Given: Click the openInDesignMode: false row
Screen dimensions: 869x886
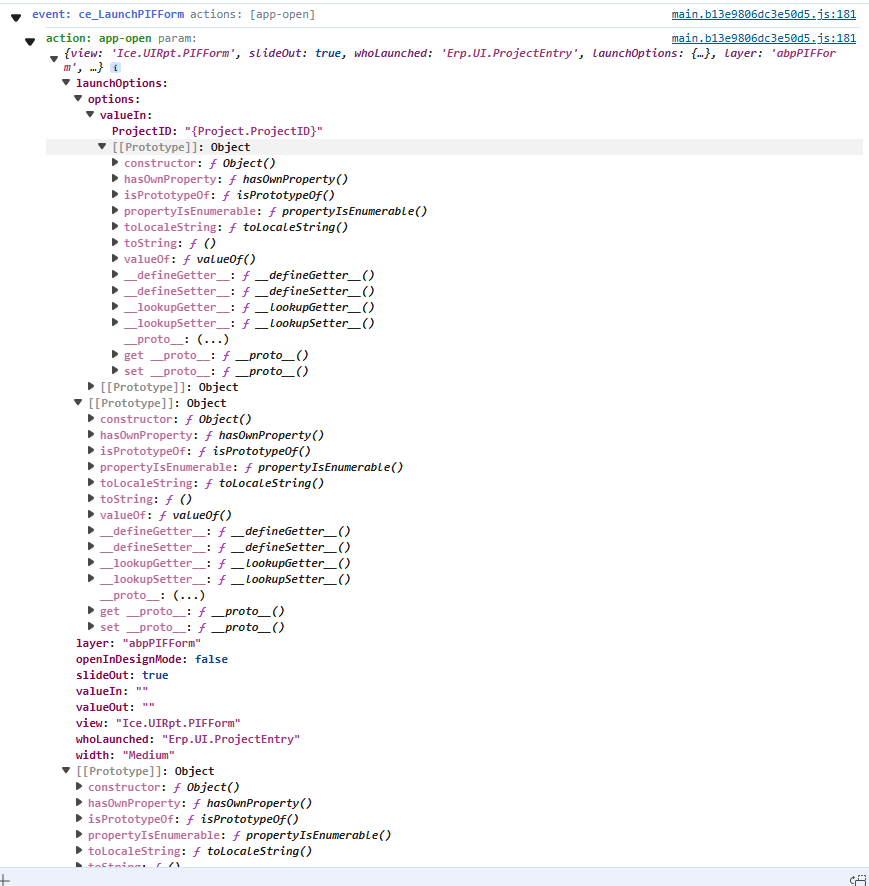Looking at the screenshot, I should [152, 659].
